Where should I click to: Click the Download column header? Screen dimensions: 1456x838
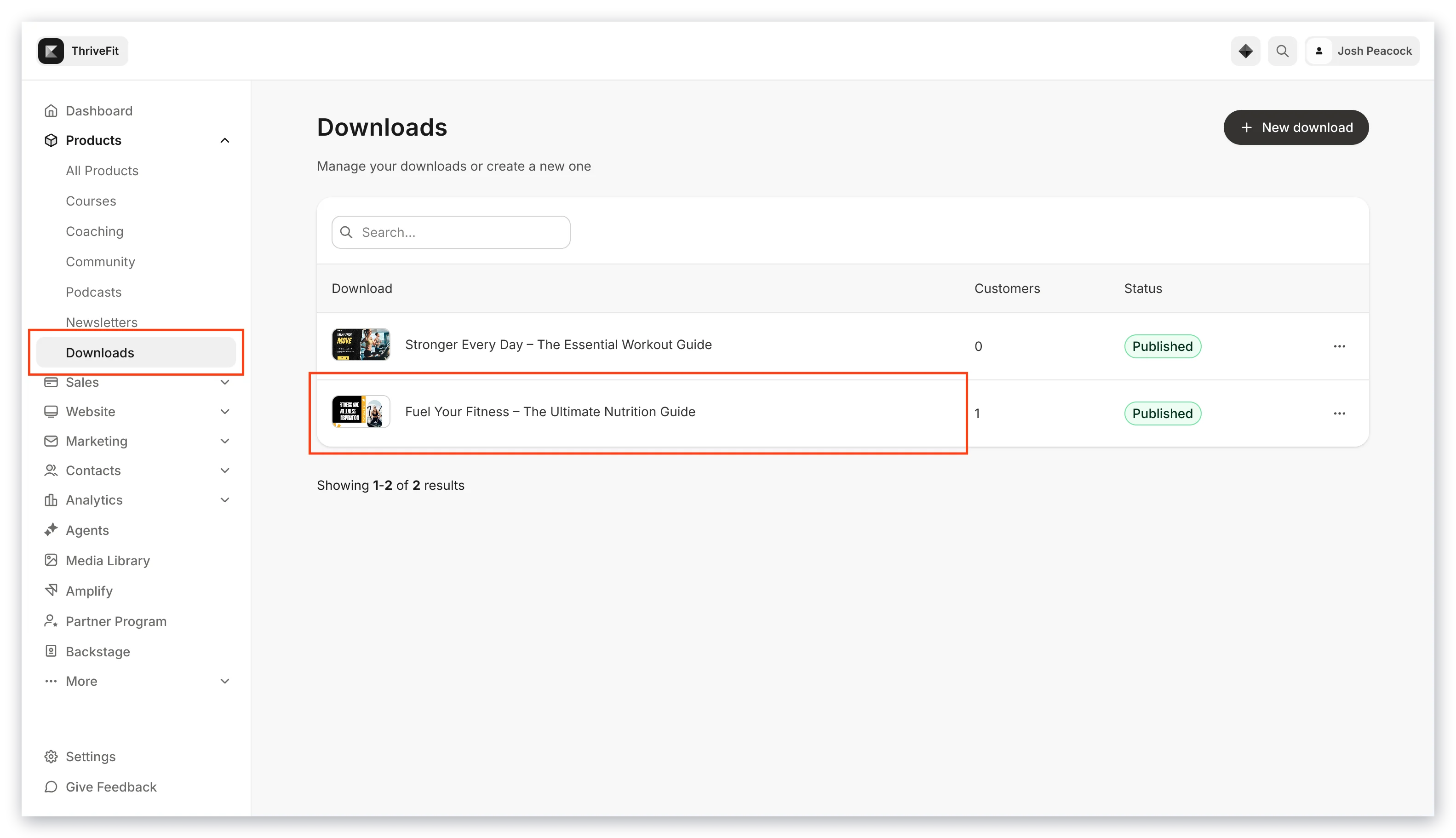[x=361, y=288]
